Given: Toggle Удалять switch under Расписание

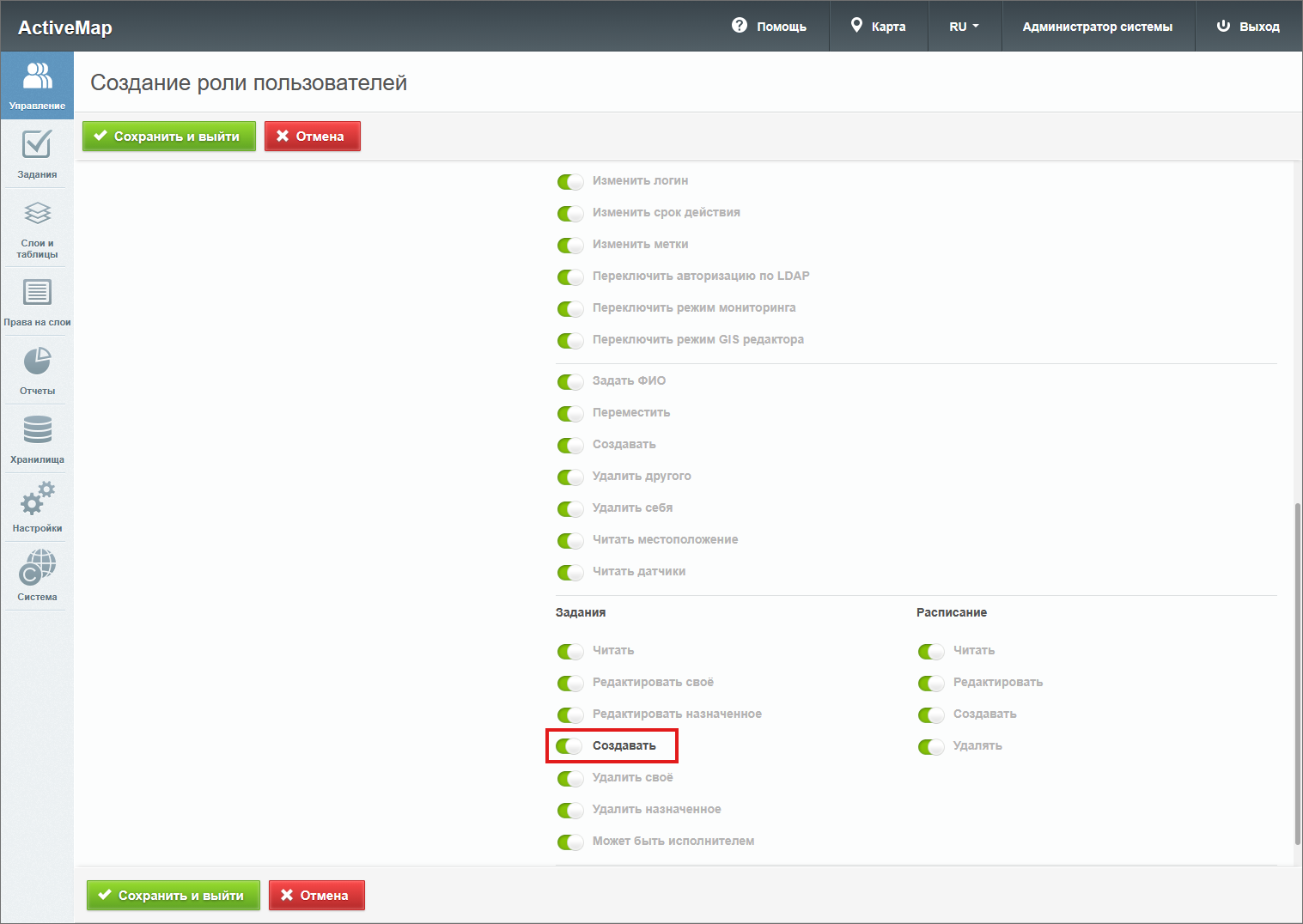Looking at the screenshot, I should click(931, 746).
